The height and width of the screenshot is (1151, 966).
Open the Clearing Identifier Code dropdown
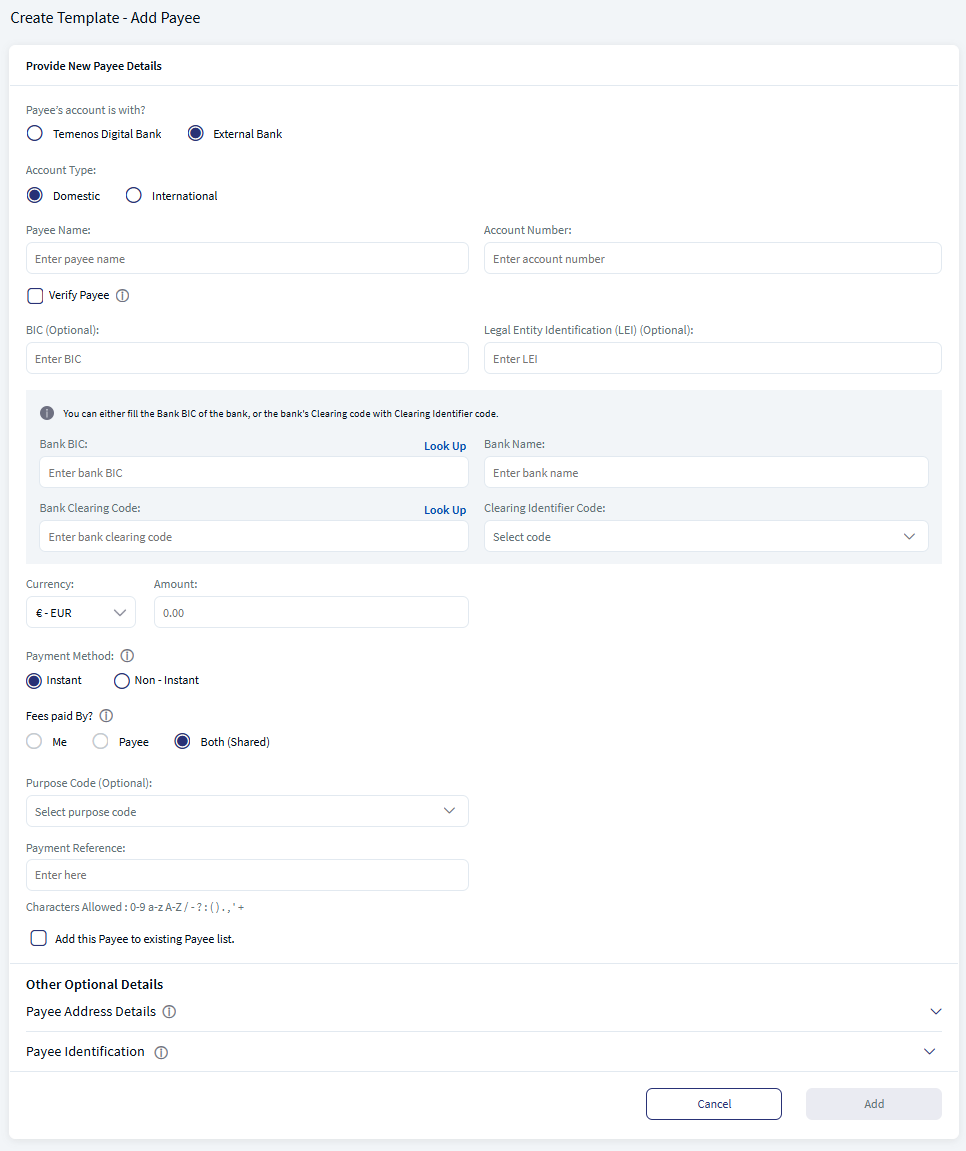click(x=706, y=537)
